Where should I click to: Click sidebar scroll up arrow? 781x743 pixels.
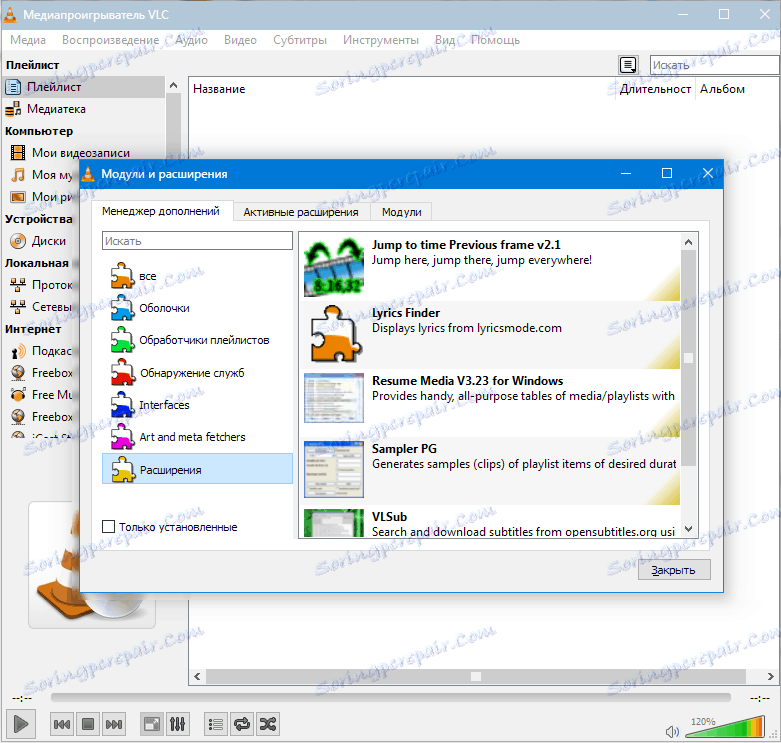click(173, 85)
